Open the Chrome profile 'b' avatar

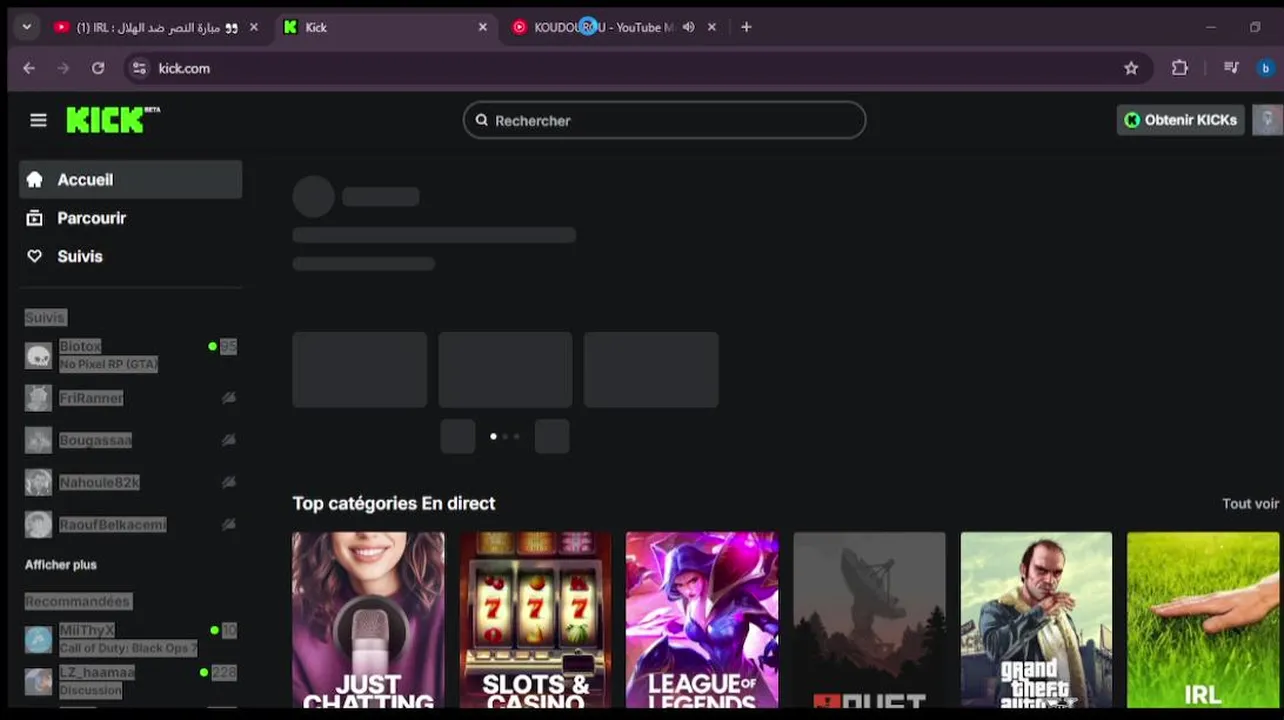point(1266,68)
